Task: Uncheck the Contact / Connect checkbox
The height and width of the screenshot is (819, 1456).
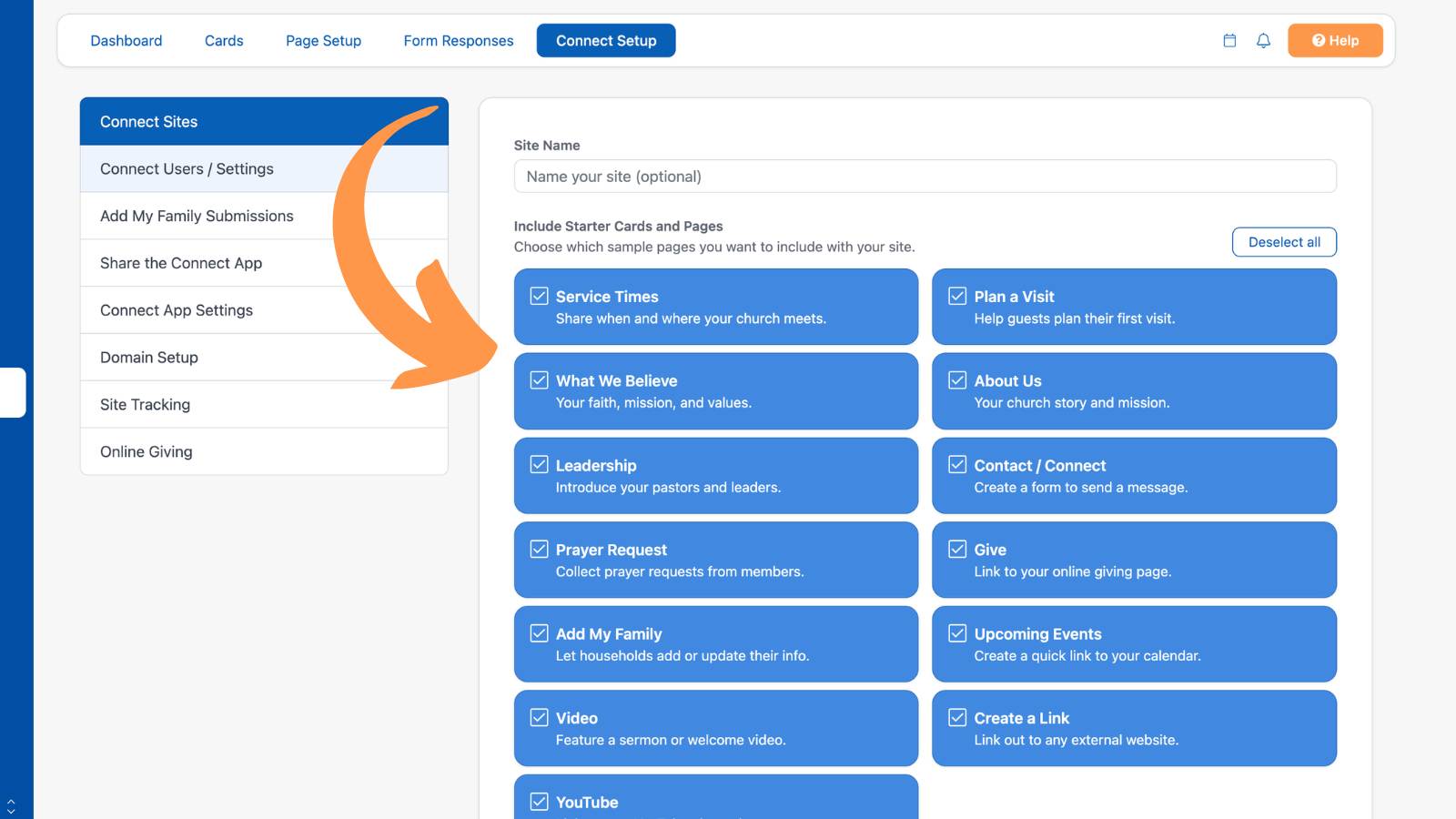Action: [957, 465]
